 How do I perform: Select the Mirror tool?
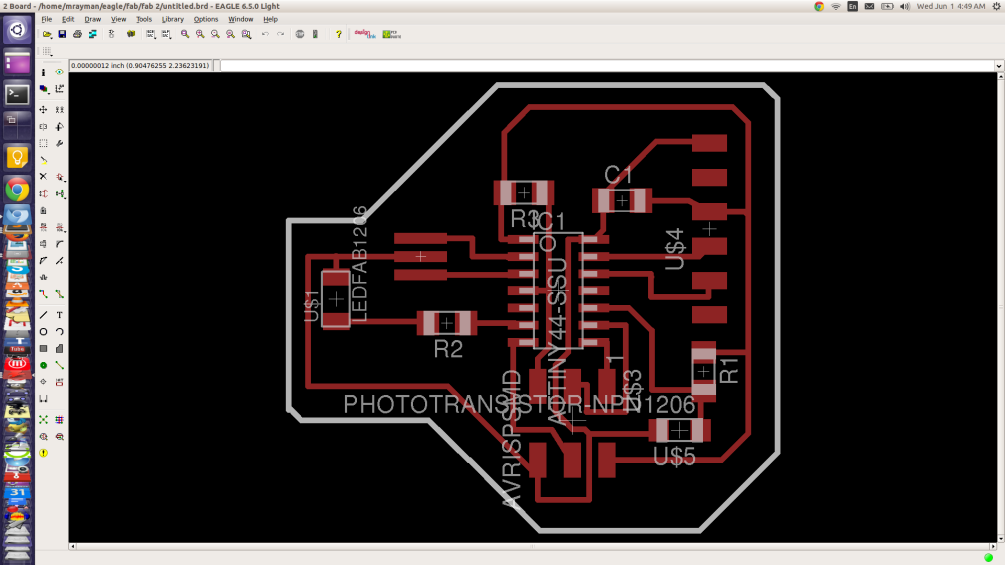click(44, 127)
